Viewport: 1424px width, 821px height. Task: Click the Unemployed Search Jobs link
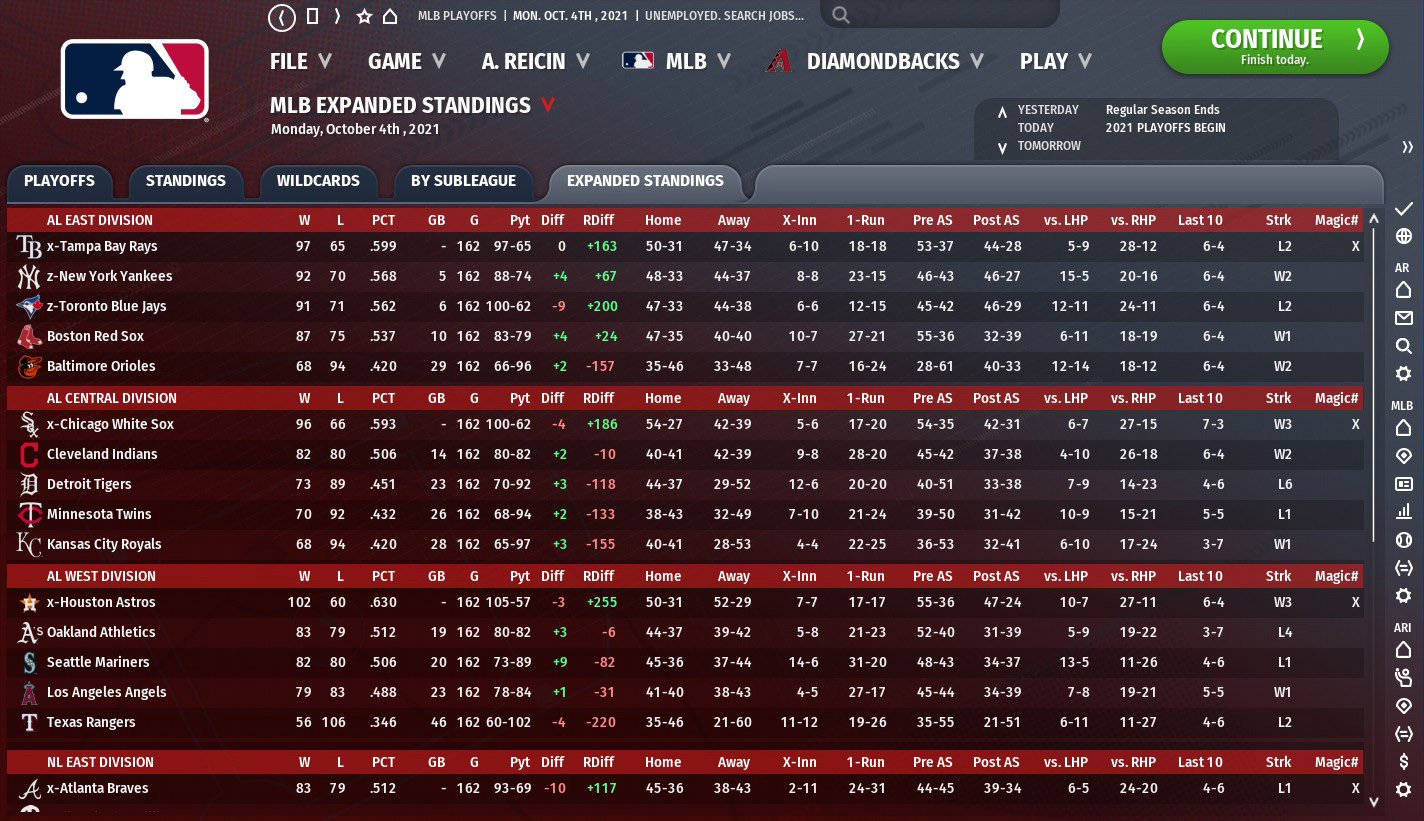(x=724, y=16)
